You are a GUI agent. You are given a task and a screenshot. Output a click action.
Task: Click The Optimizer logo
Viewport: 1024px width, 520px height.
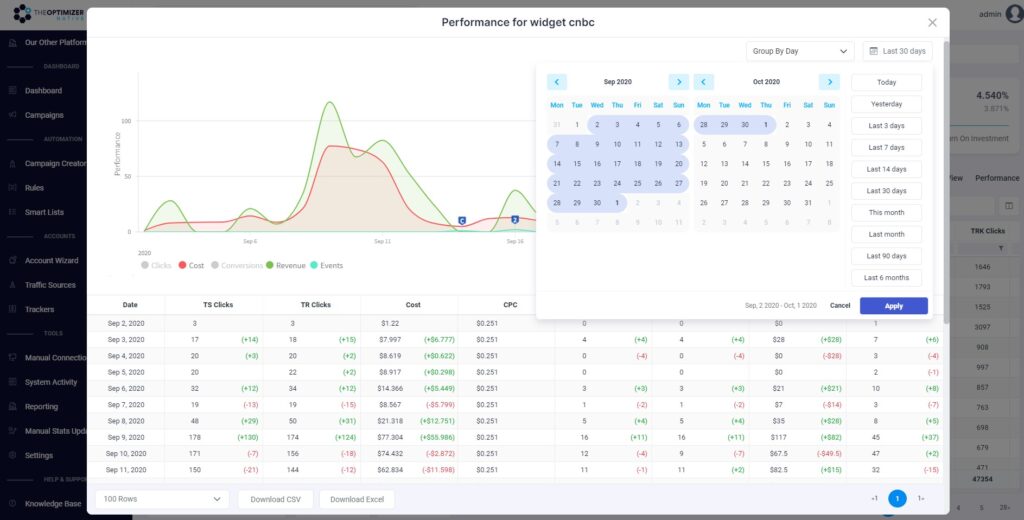point(49,13)
